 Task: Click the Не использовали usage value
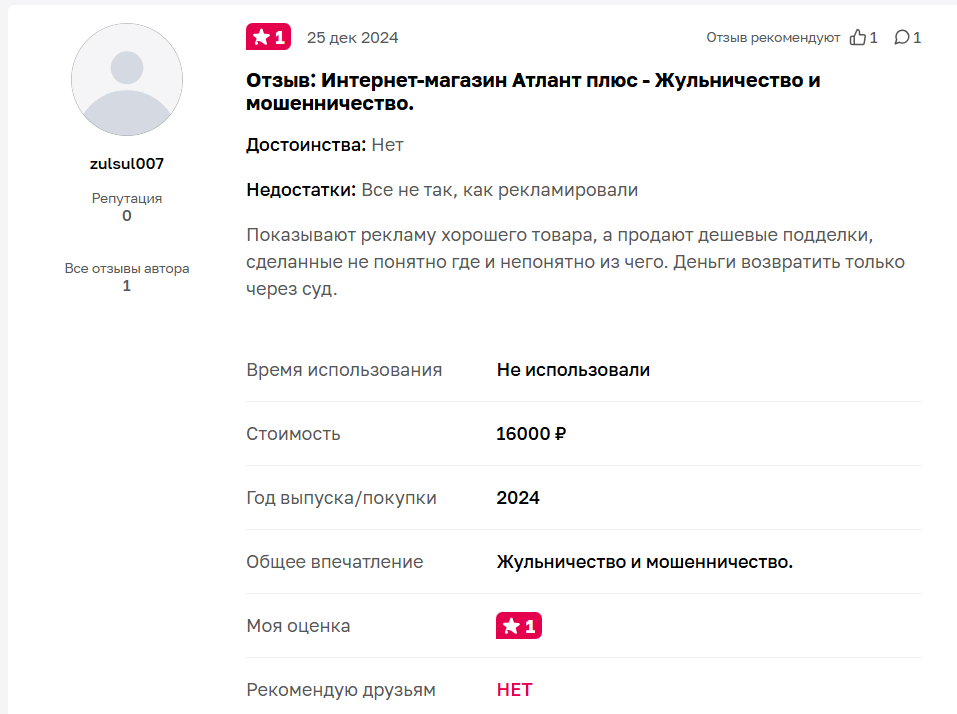[573, 370]
